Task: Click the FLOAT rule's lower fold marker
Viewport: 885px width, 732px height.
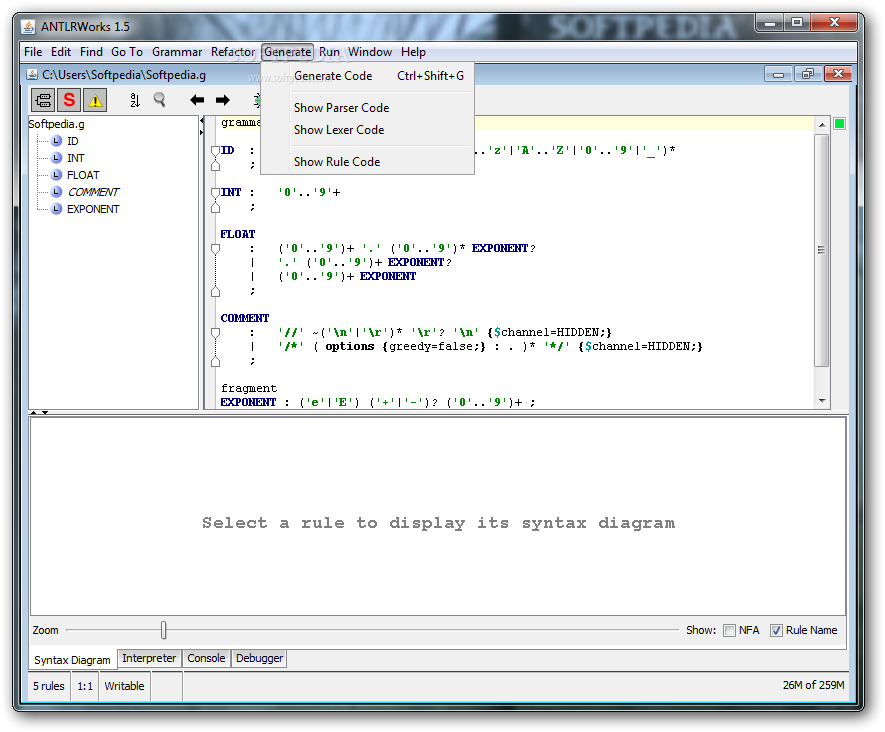Action: [x=215, y=291]
